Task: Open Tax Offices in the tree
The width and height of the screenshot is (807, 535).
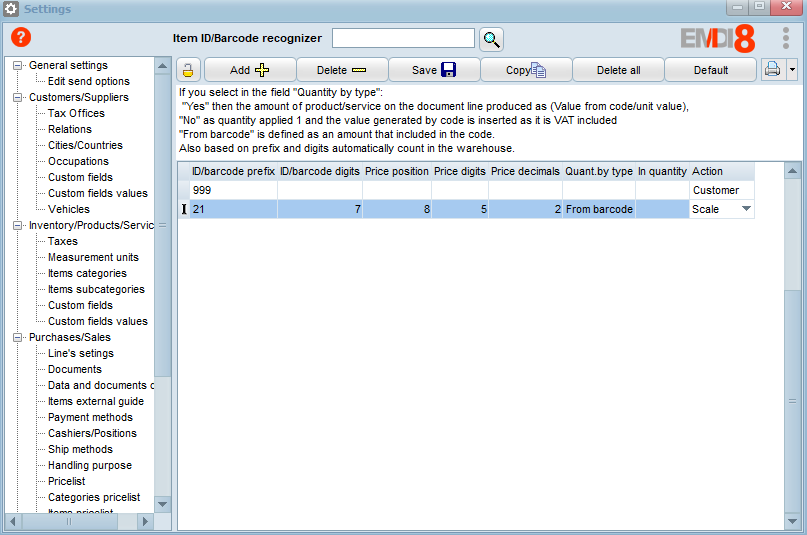Action: click(x=76, y=113)
